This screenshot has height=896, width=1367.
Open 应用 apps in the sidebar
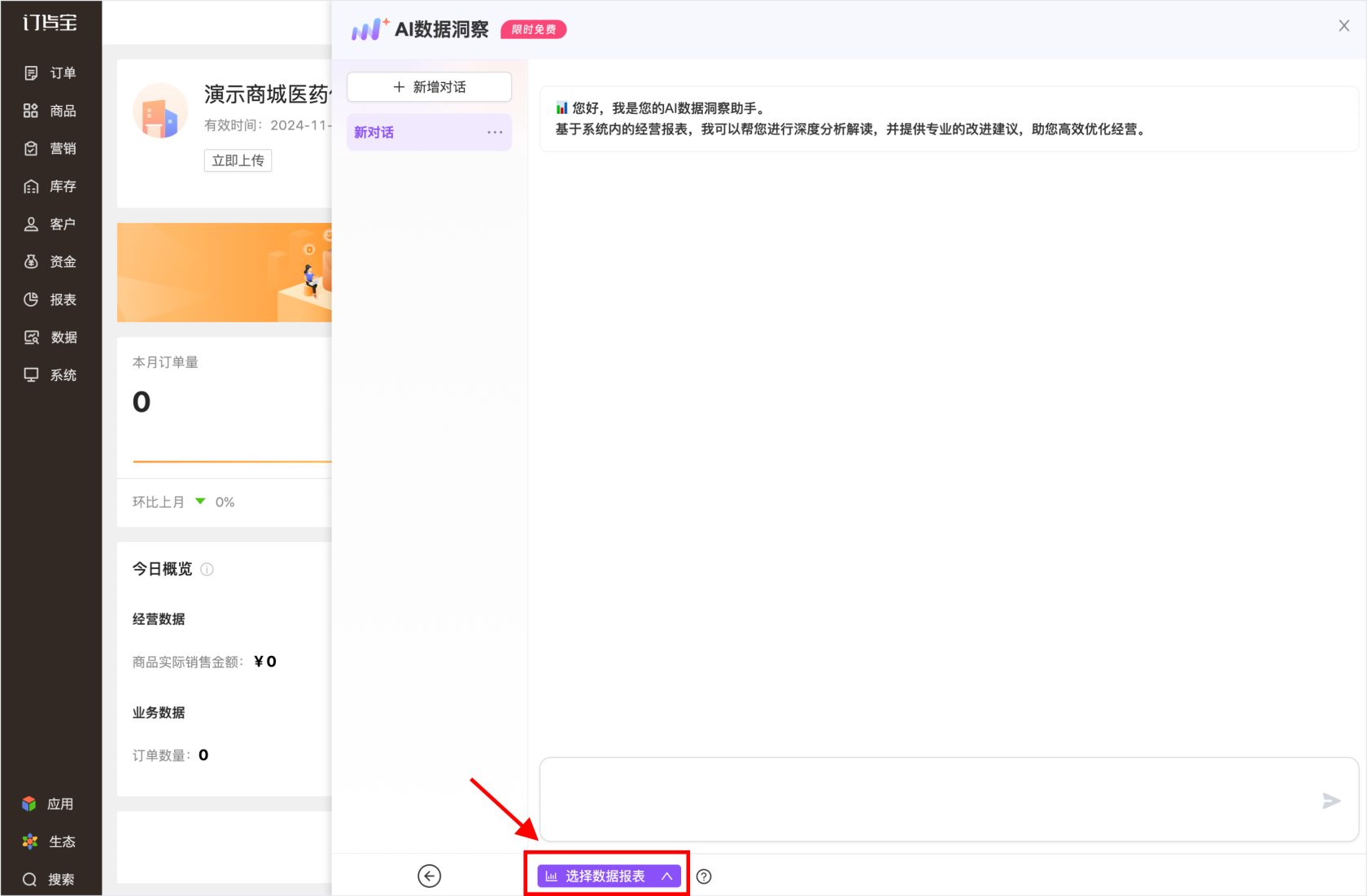pyautogui.click(x=49, y=804)
